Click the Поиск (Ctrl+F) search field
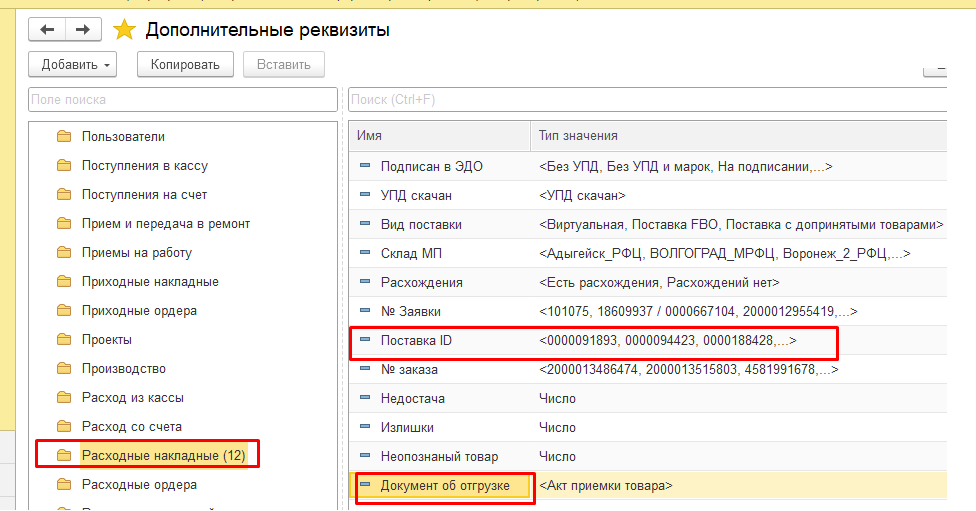The width and height of the screenshot is (976, 511). [x=647, y=100]
